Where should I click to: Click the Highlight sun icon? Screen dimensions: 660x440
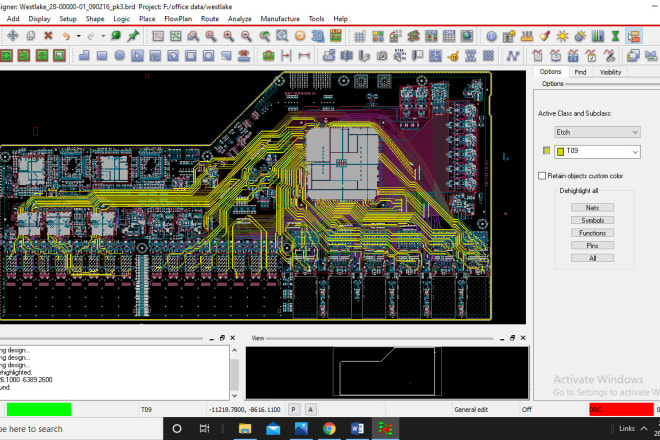(x=562, y=36)
